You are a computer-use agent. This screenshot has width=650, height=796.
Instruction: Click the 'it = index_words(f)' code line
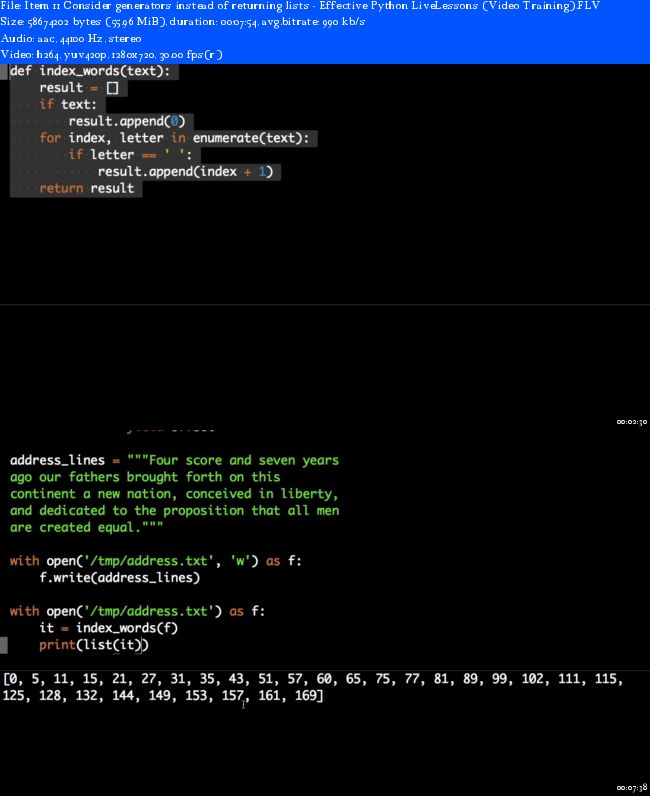point(109,628)
